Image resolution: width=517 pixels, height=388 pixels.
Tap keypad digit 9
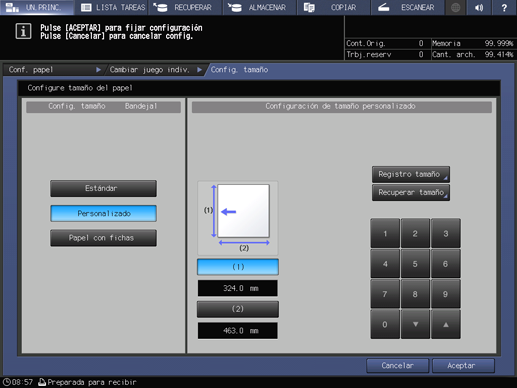click(446, 294)
